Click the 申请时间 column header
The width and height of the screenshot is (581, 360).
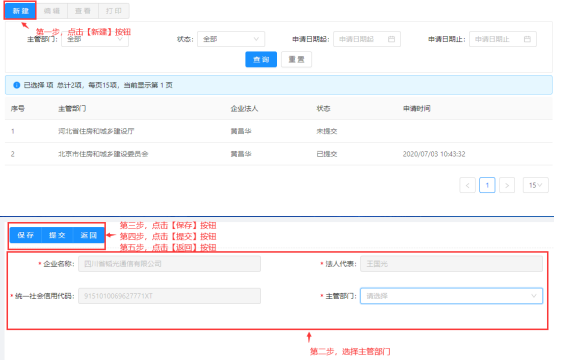coord(416,109)
